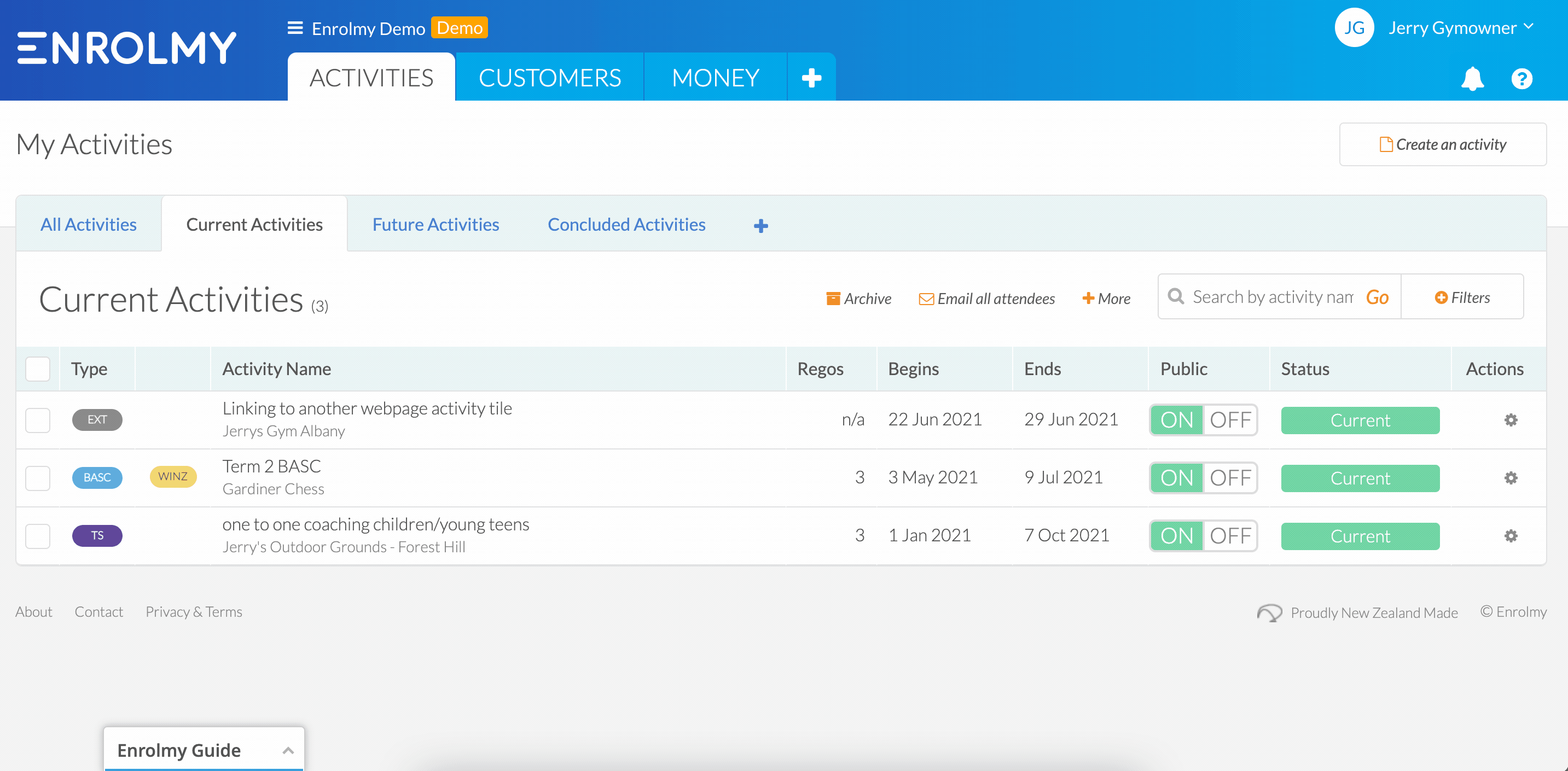This screenshot has width=1568, height=771.
Task: Click the search magnifier icon
Action: pos(1175,296)
